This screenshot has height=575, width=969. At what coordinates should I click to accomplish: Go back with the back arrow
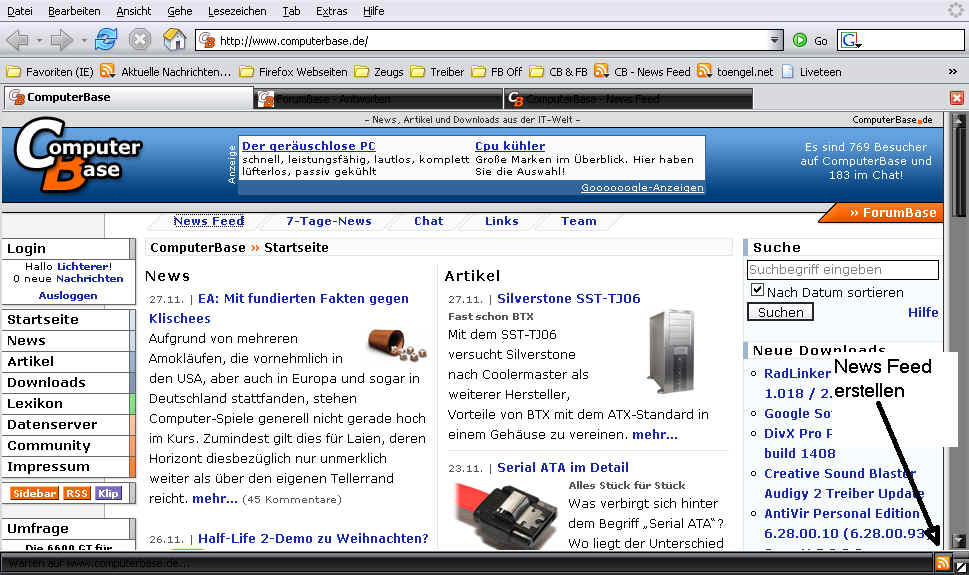pyautogui.click(x=17, y=41)
